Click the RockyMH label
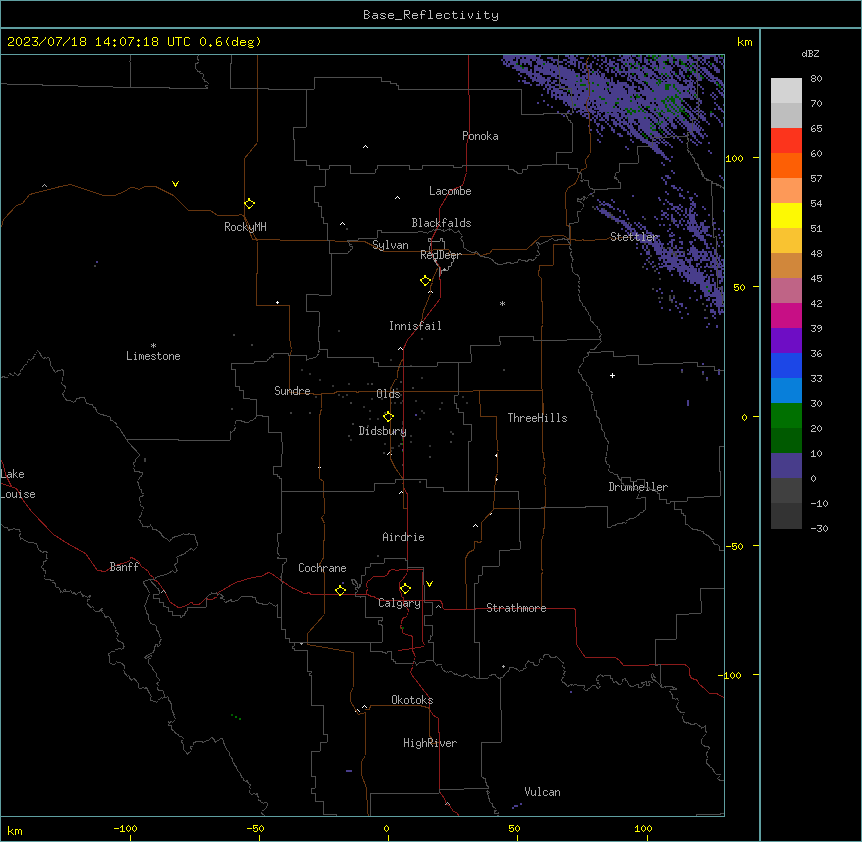 [x=245, y=227]
